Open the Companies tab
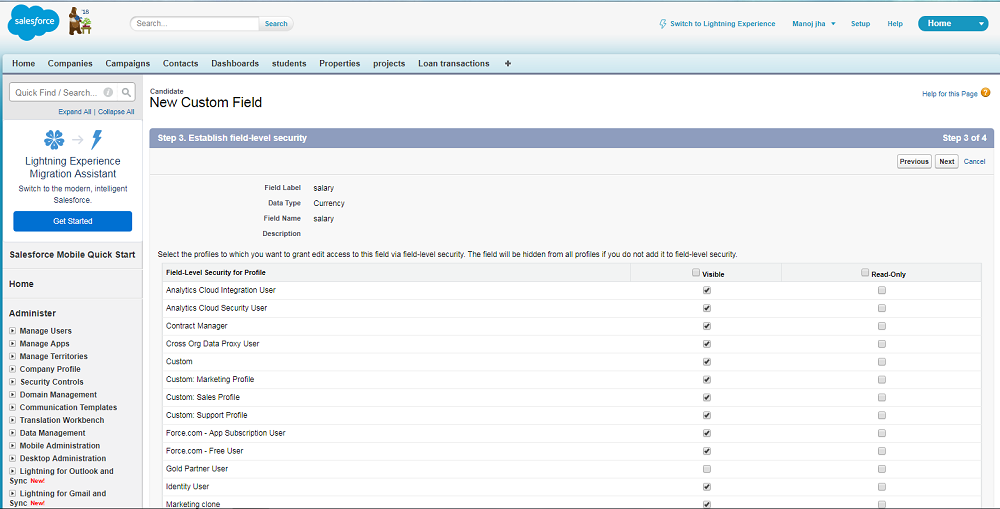Image resolution: width=1000 pixels, height=509 pixels. [70, 63]
